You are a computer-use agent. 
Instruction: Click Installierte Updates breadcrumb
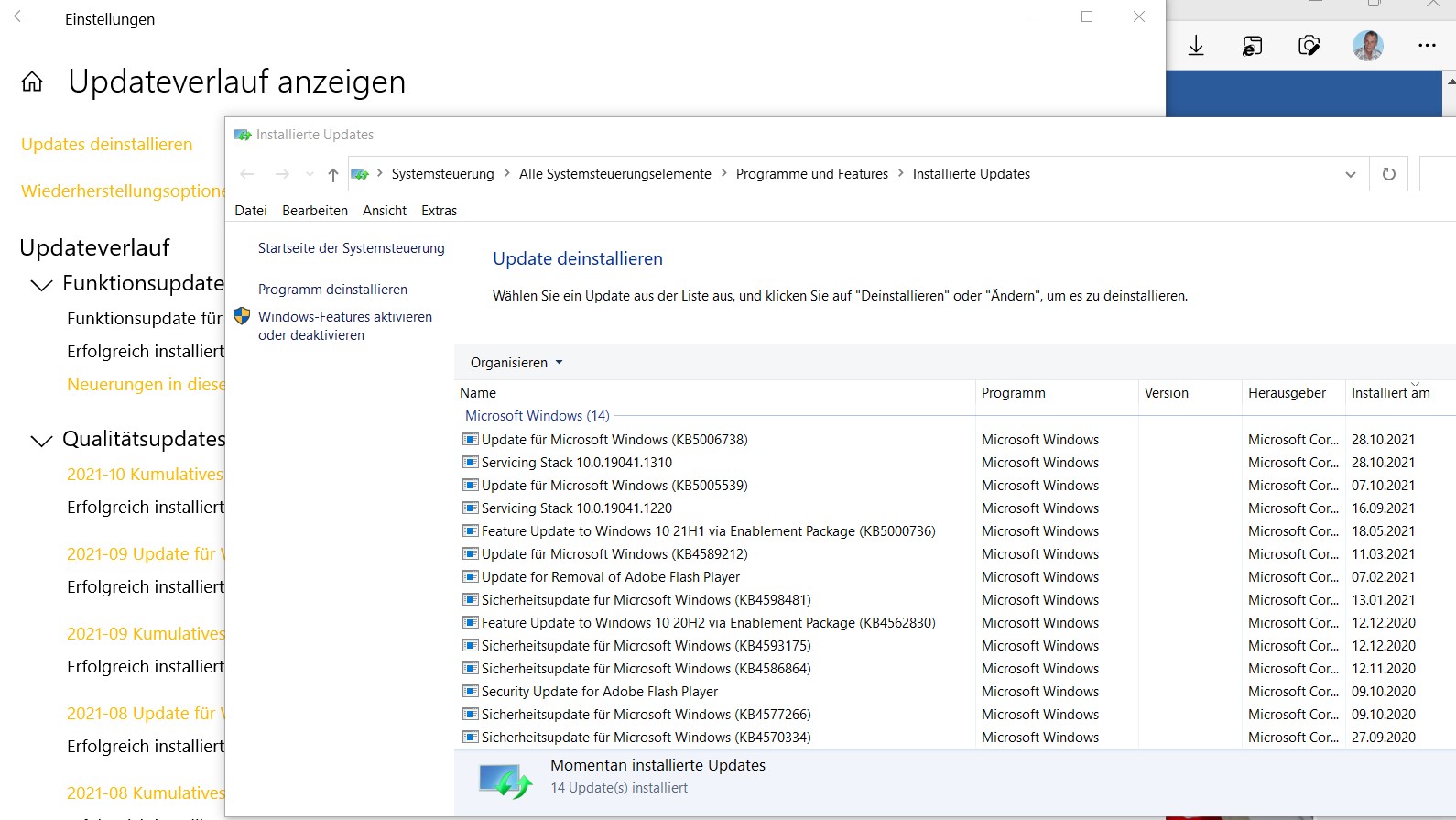[972, 174]
